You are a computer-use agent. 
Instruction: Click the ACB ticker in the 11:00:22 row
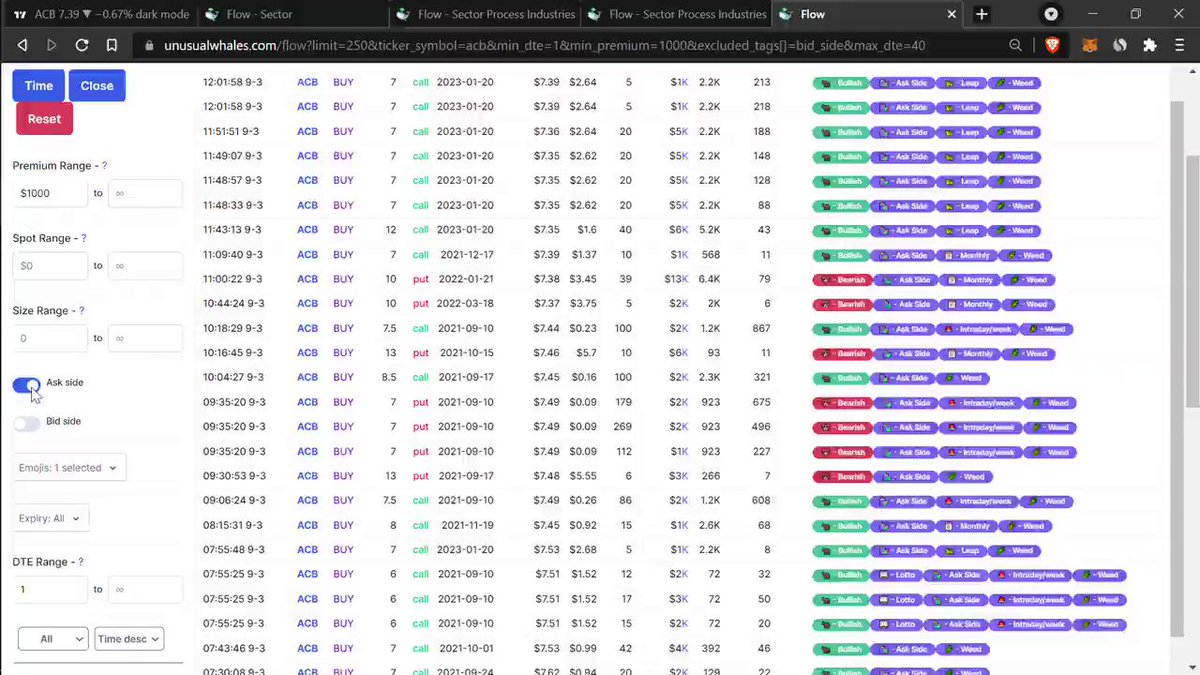(307, 279)
